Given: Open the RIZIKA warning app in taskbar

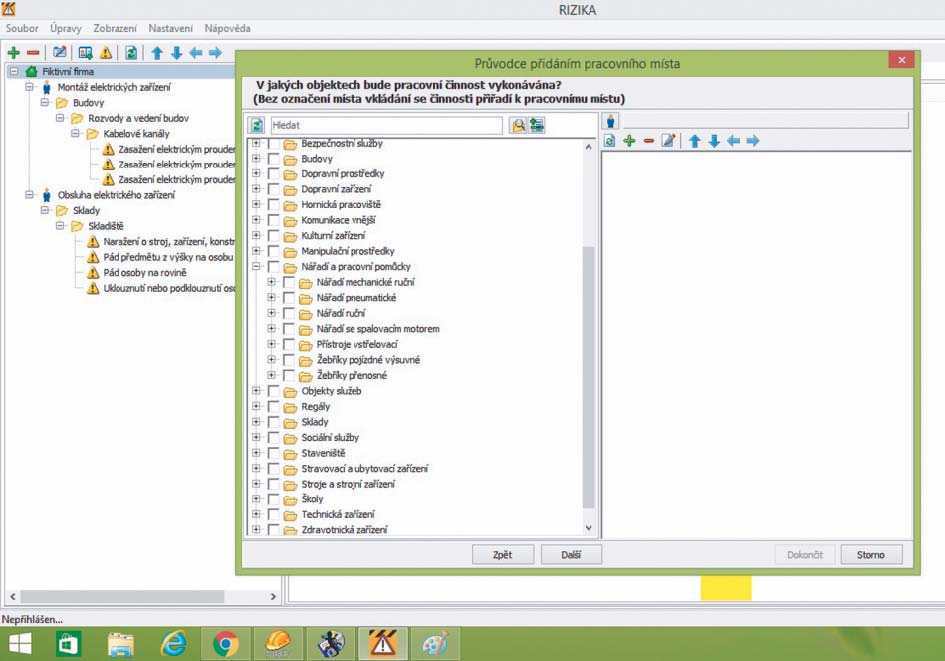Looking at the screenshot, I should point(382,644).
